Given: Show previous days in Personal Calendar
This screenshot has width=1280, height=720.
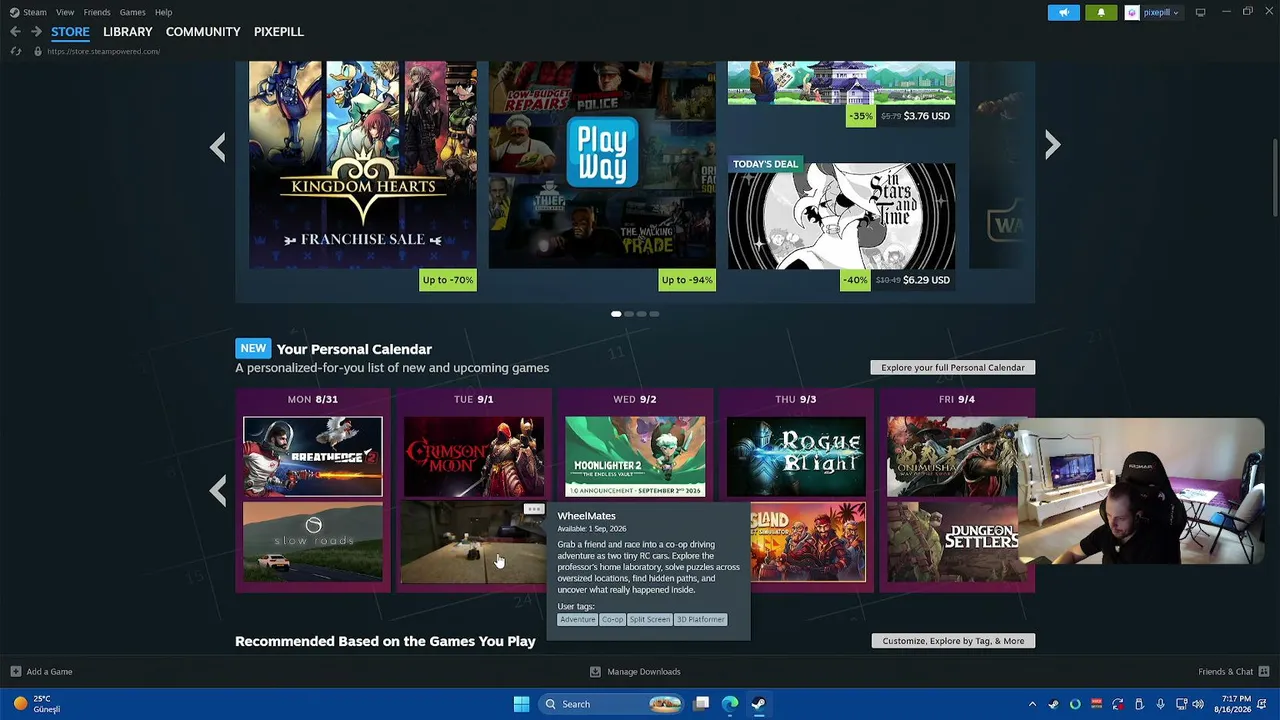Looking at the screenshot, I should pos(218,490).
